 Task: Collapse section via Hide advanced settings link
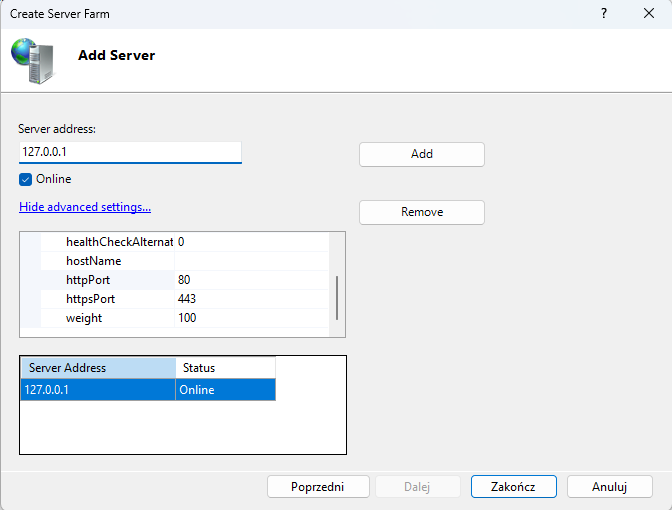click(85, 207)
